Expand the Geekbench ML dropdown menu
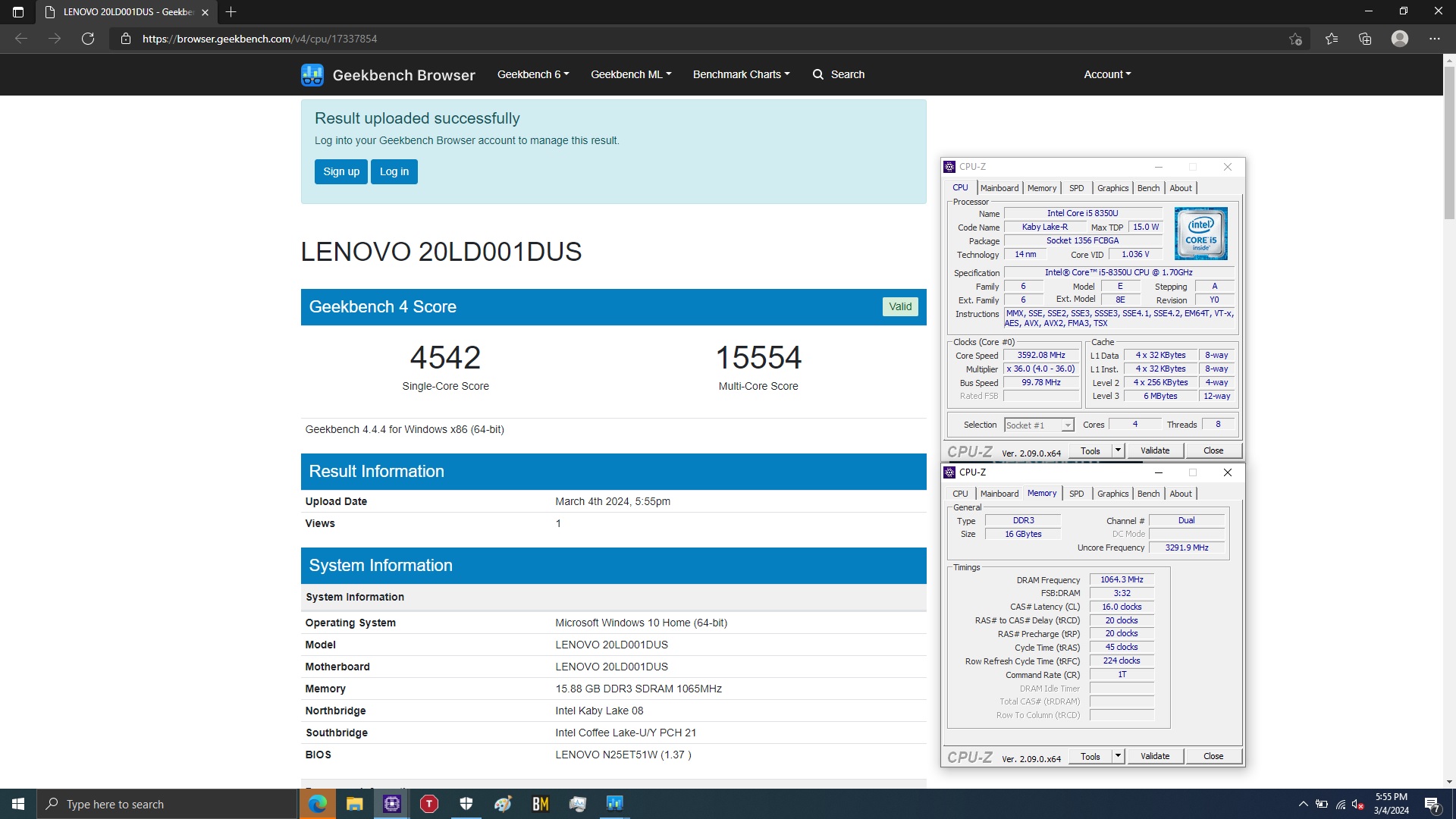Screen dimensions: 1456x819 [x=631, y=74]
